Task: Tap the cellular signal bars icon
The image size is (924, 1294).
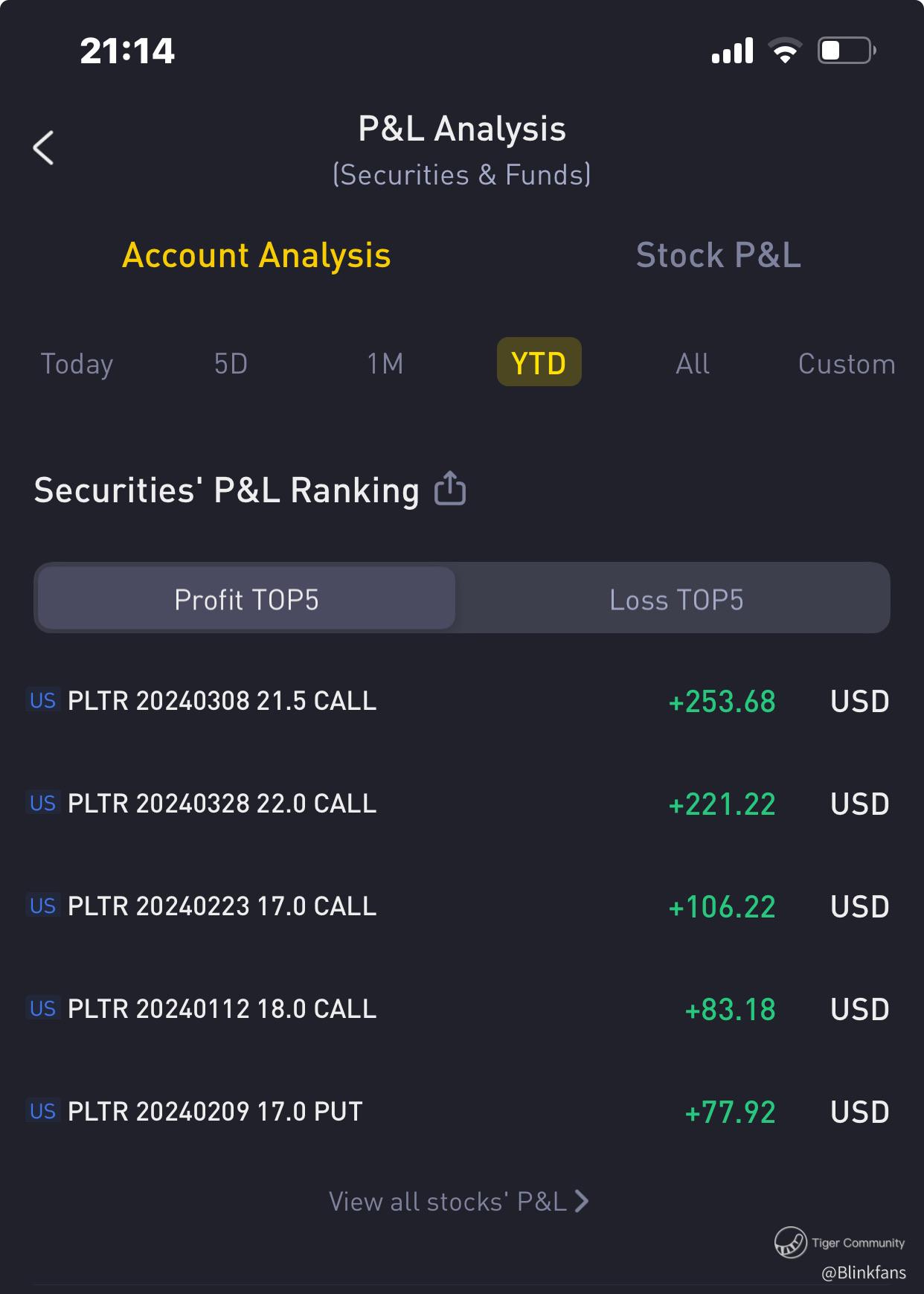Action: point(732,51)
